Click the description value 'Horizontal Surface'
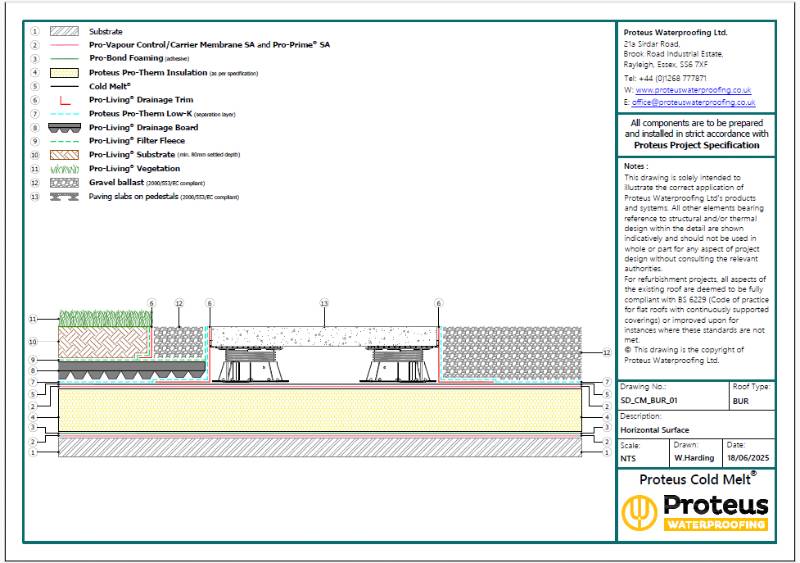Viewport: 800px width, 563px height. point(655,430)
